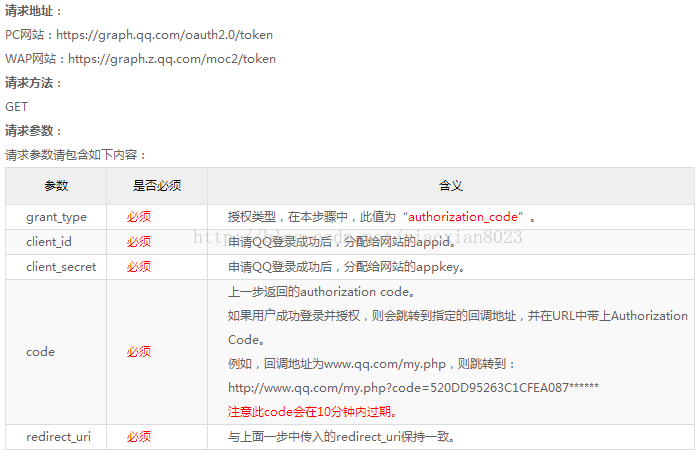Click the WAP网站 URL https://graph.z.qq.com/moc2/token
Image resolution: width=698 pixels, height=452 pixels.
[x=172, y=59]
